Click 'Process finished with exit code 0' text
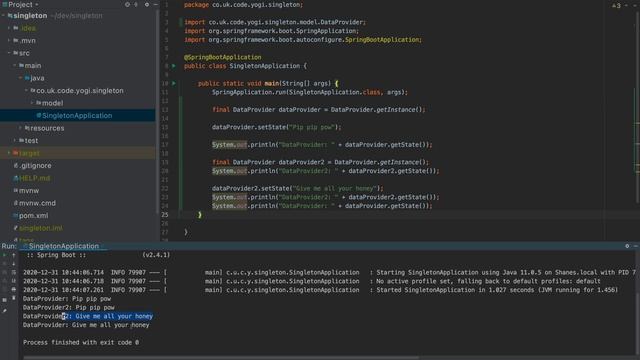This screenshot has height=360, width=640. point(81,342)
